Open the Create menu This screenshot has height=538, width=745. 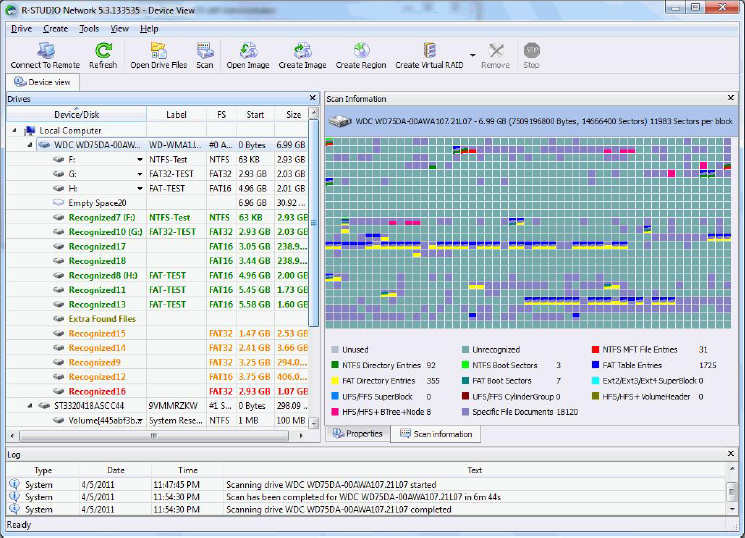click(56, 29)
